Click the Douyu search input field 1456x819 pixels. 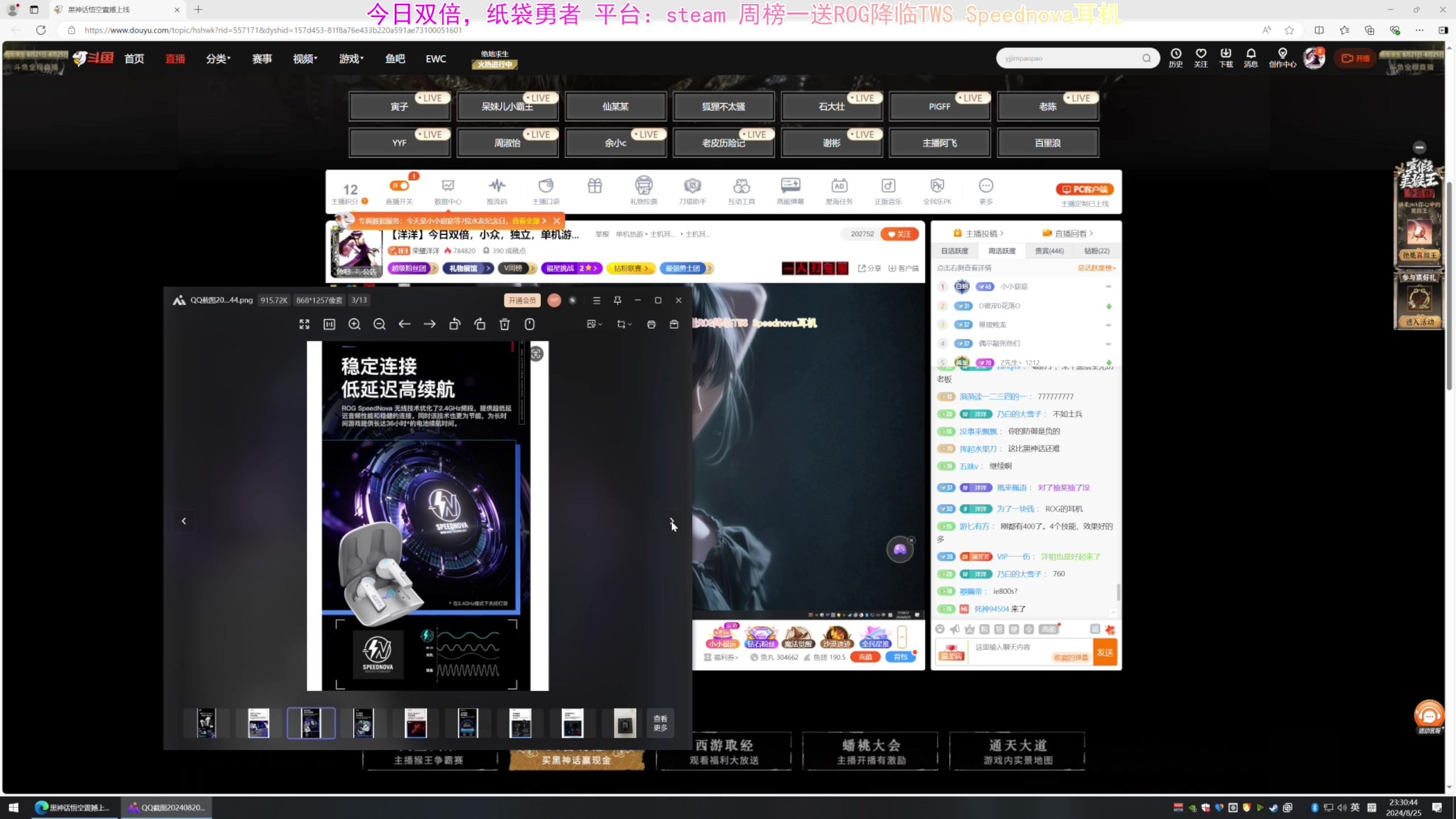pos(1072,58)
